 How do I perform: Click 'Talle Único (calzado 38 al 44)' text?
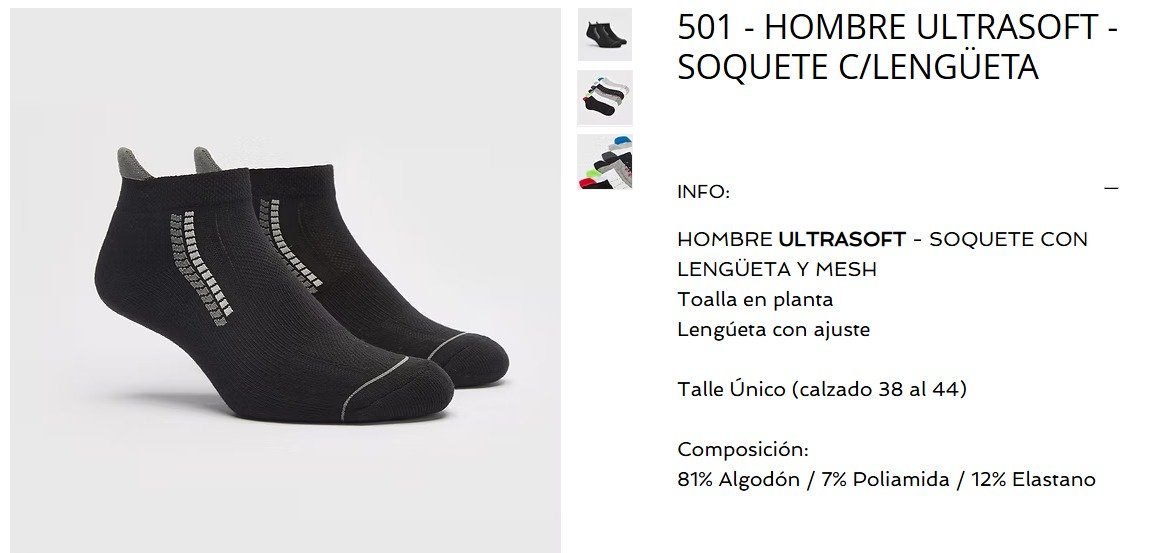click(821, 389)
